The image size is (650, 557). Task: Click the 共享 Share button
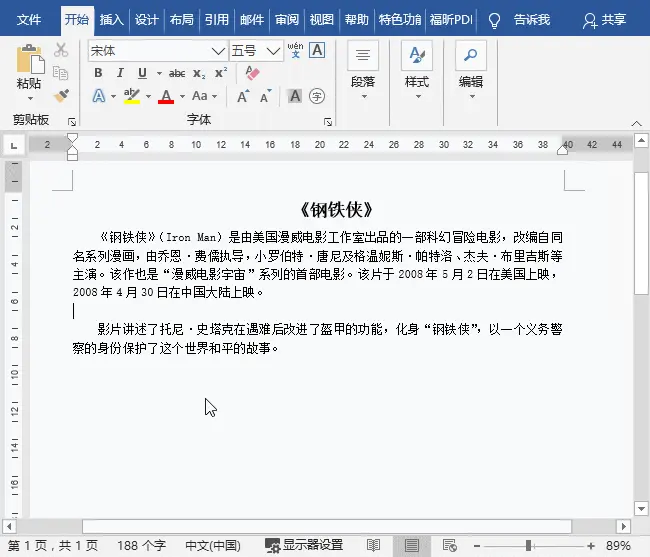[x=604, y=20]
